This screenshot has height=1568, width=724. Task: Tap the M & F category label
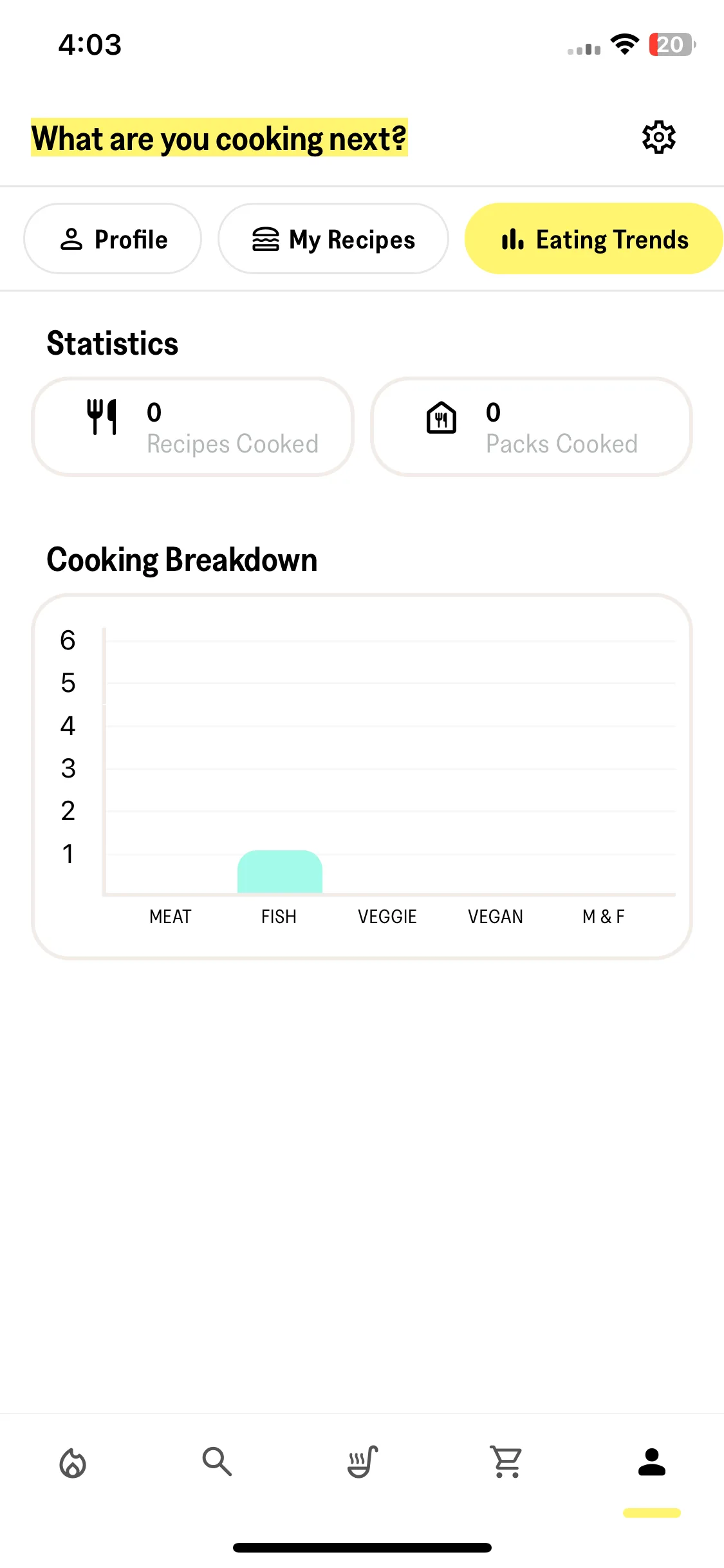tap(604, 917)
